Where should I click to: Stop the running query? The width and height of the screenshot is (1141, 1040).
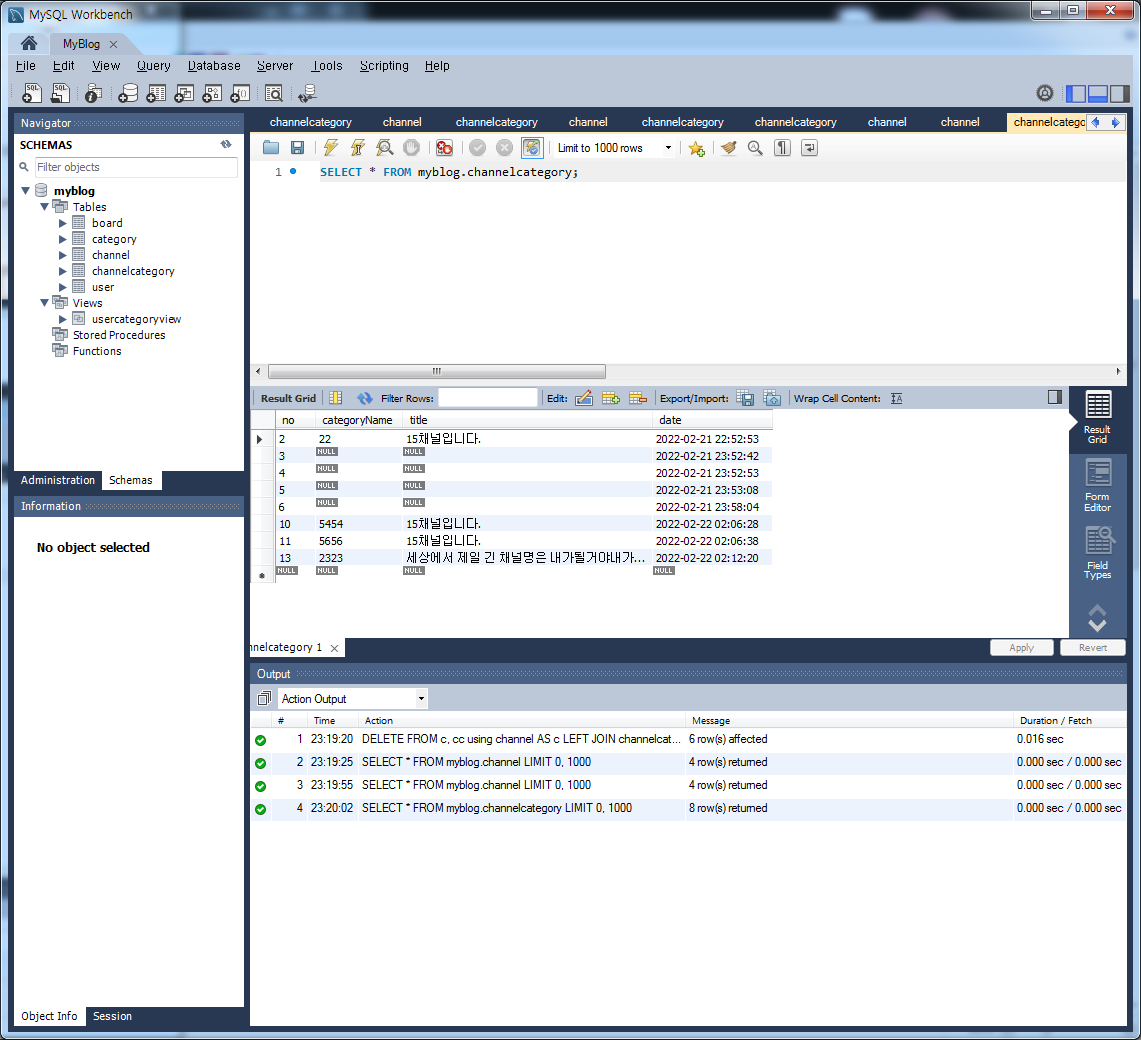[x=411, y=148]
